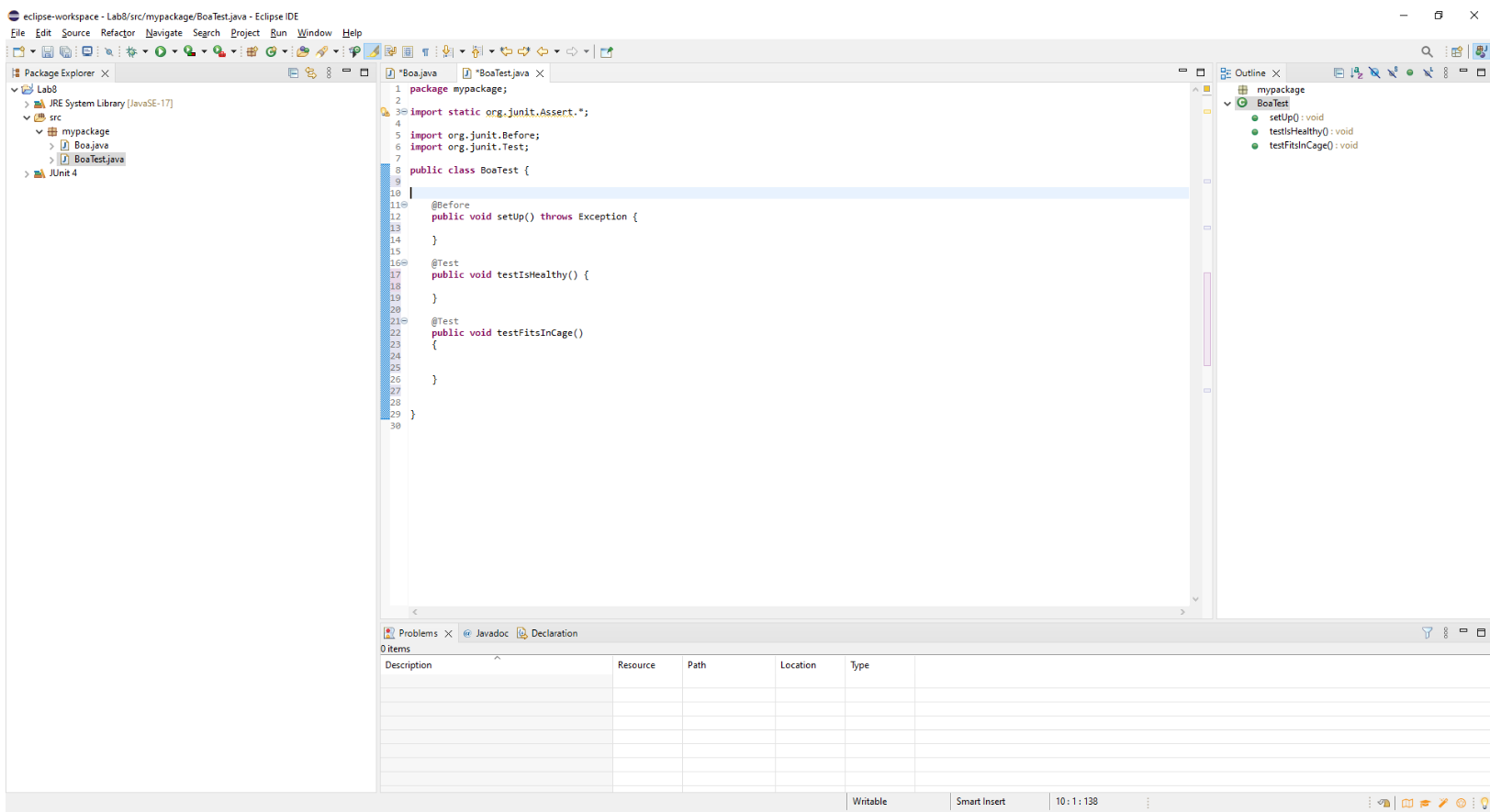
Task: Click the Debug bug icon in the toolbar
Action: point(131,51)
